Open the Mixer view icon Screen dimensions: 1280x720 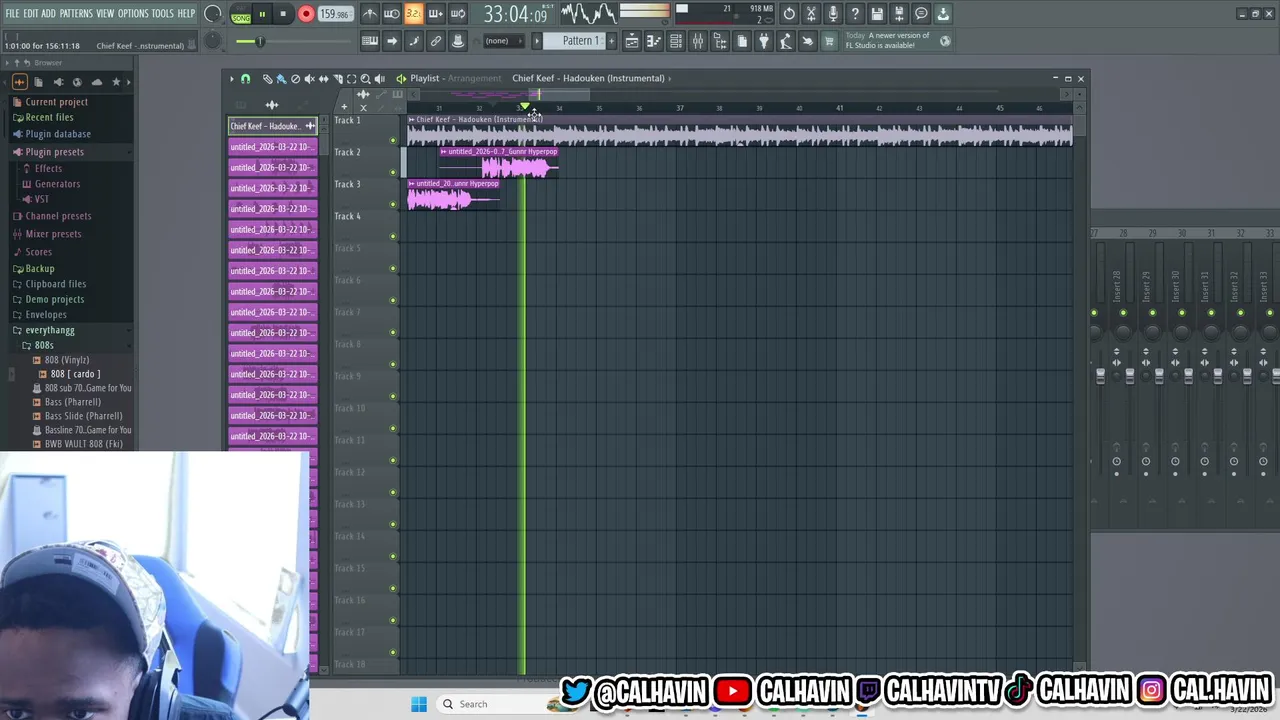pyautogui.click(x=698, y=41)
